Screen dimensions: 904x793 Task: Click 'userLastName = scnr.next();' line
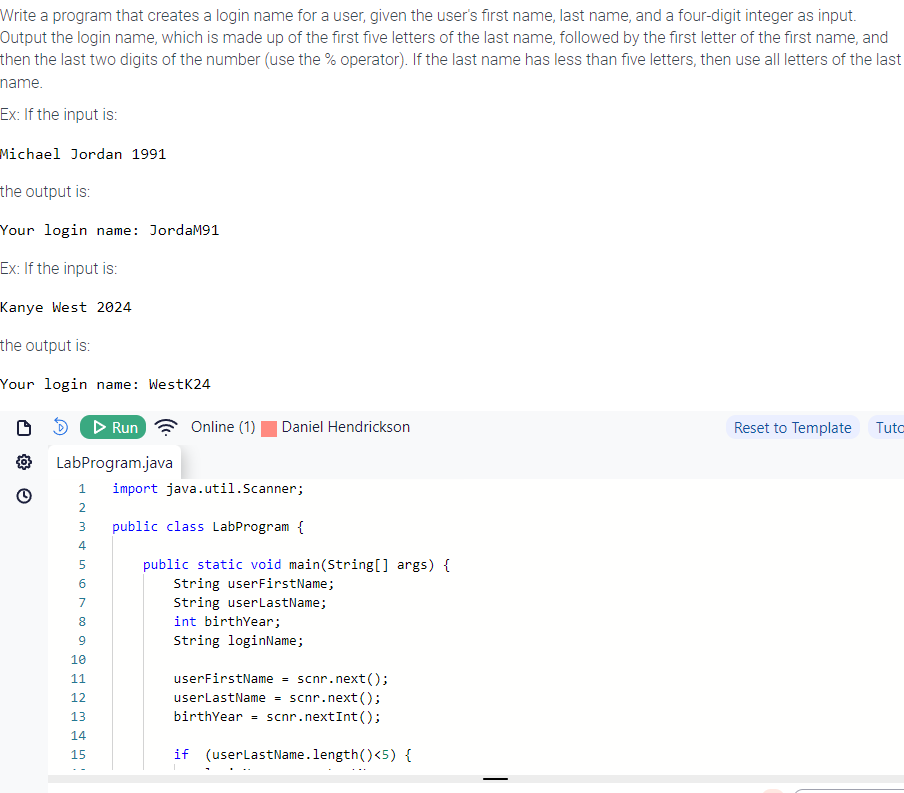[x=277, y=698]
